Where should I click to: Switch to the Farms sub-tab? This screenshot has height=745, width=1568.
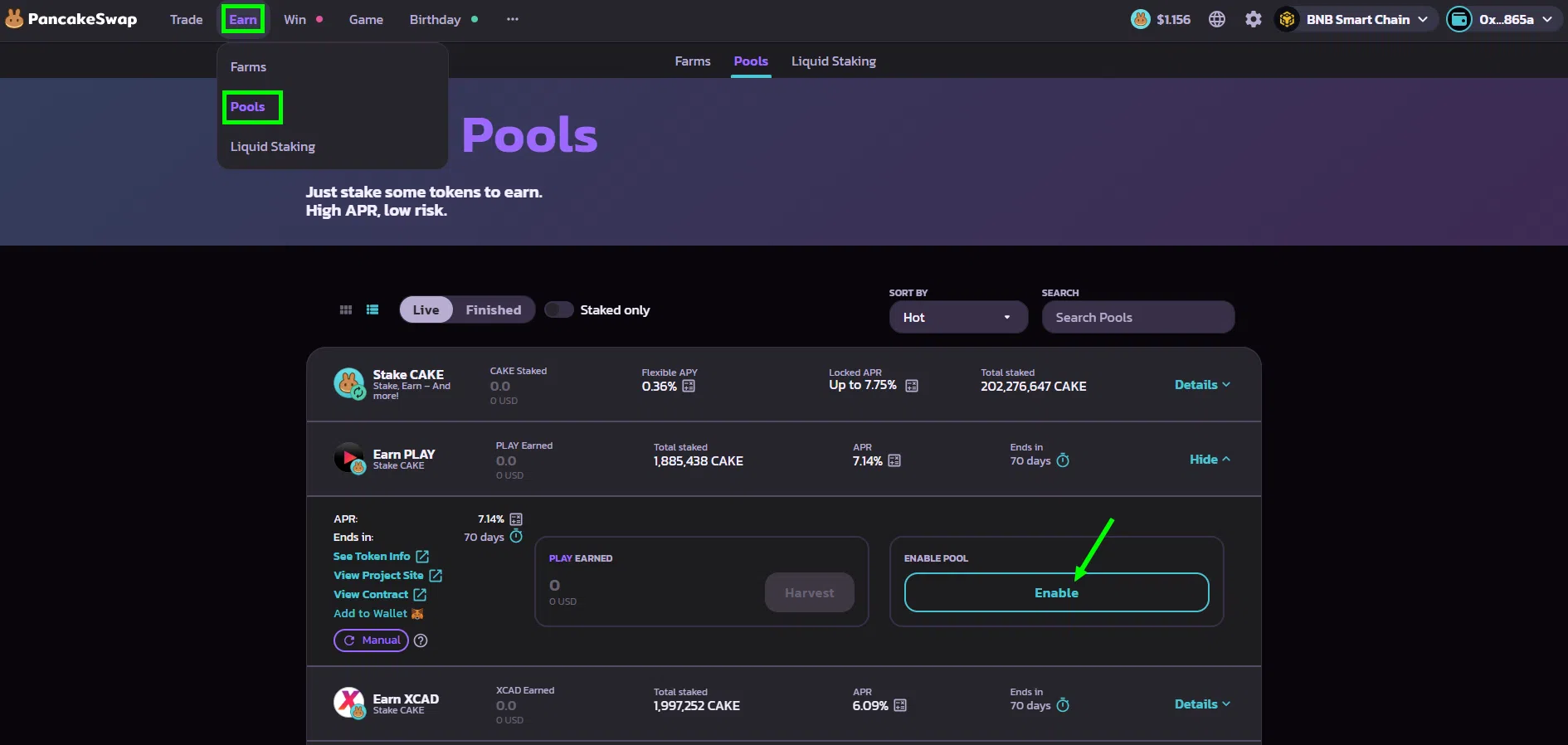coord(693,61)
